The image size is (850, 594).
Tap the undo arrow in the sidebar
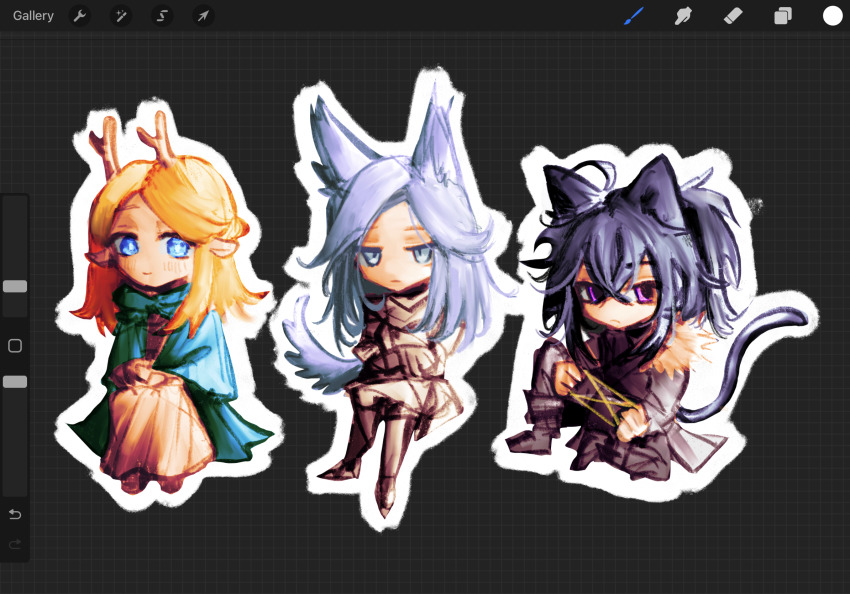coord(14,514)
